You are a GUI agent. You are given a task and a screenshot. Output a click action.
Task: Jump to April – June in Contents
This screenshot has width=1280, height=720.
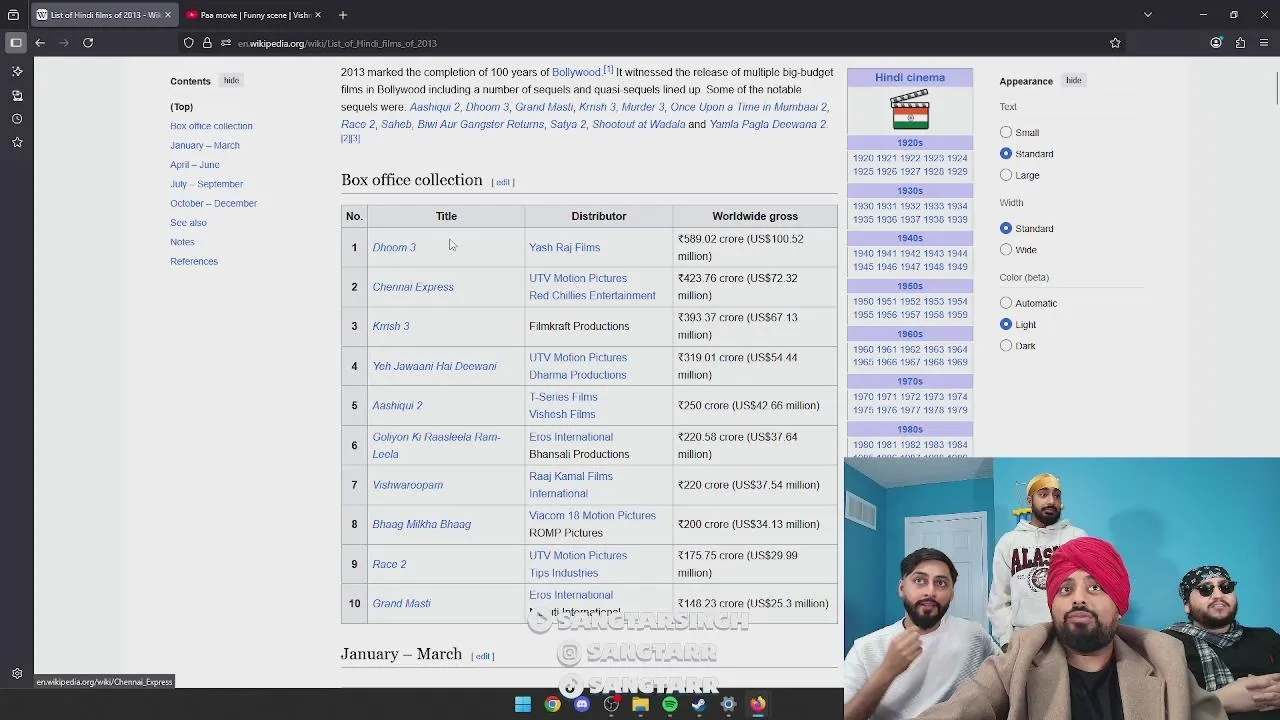[x=195, y=164]
